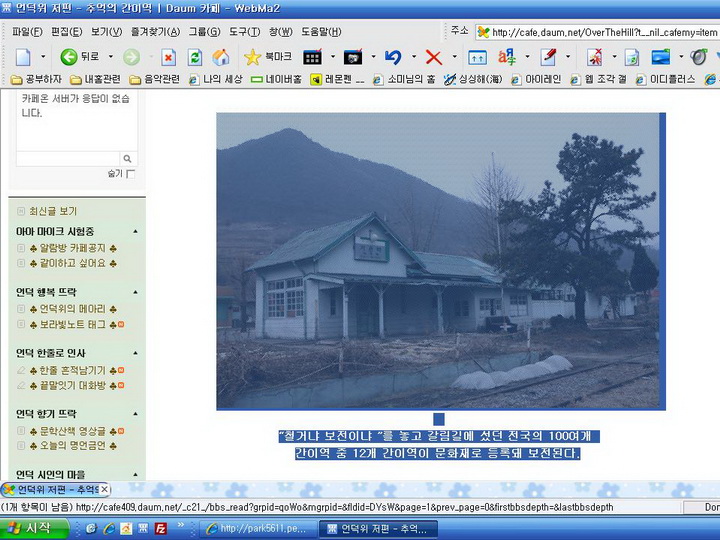The image size is (720, 540).
Task: Click the sidebar search magnifier icon
Action: click(128, 159)
